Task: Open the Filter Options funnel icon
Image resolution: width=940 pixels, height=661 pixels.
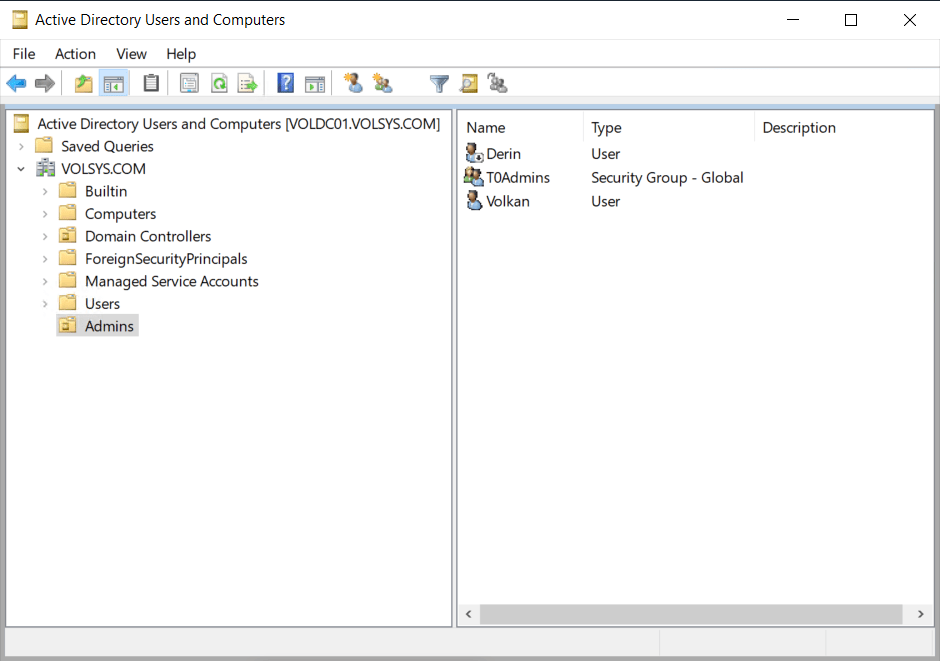Action: tap(439, 84)
